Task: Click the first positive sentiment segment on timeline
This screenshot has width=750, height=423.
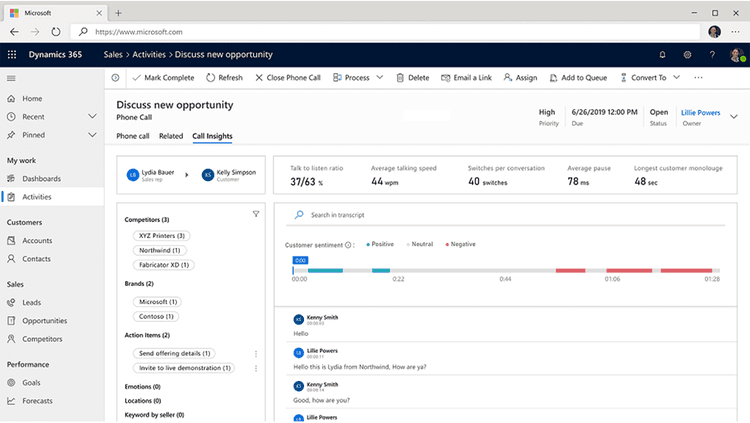Action: [x=325, y=271]
